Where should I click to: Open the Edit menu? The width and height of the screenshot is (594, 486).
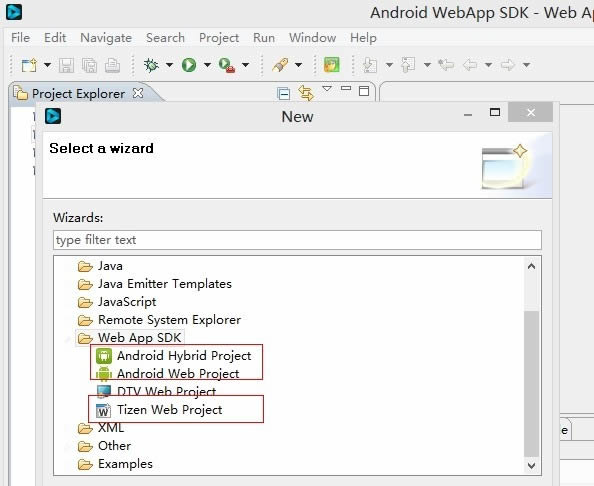(55, 38)
